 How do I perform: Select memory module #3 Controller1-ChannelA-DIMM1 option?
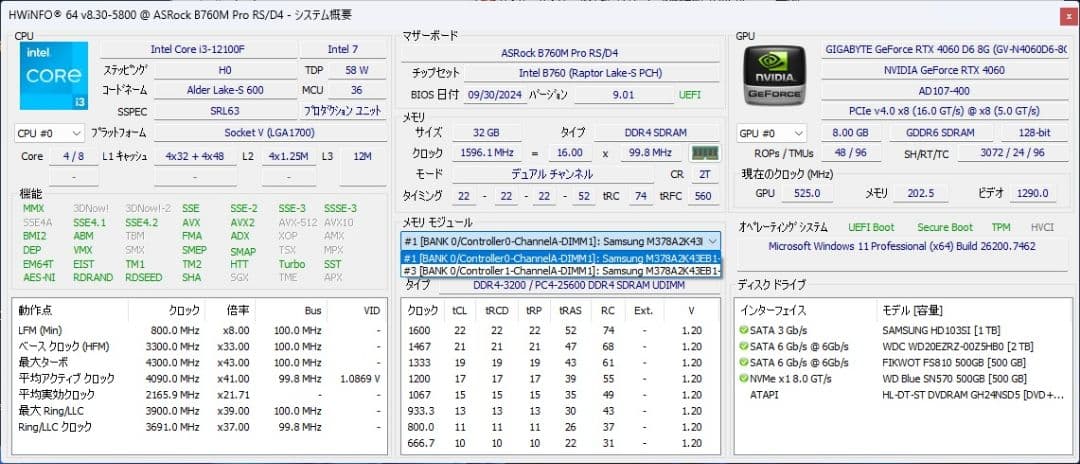[560, 271]
